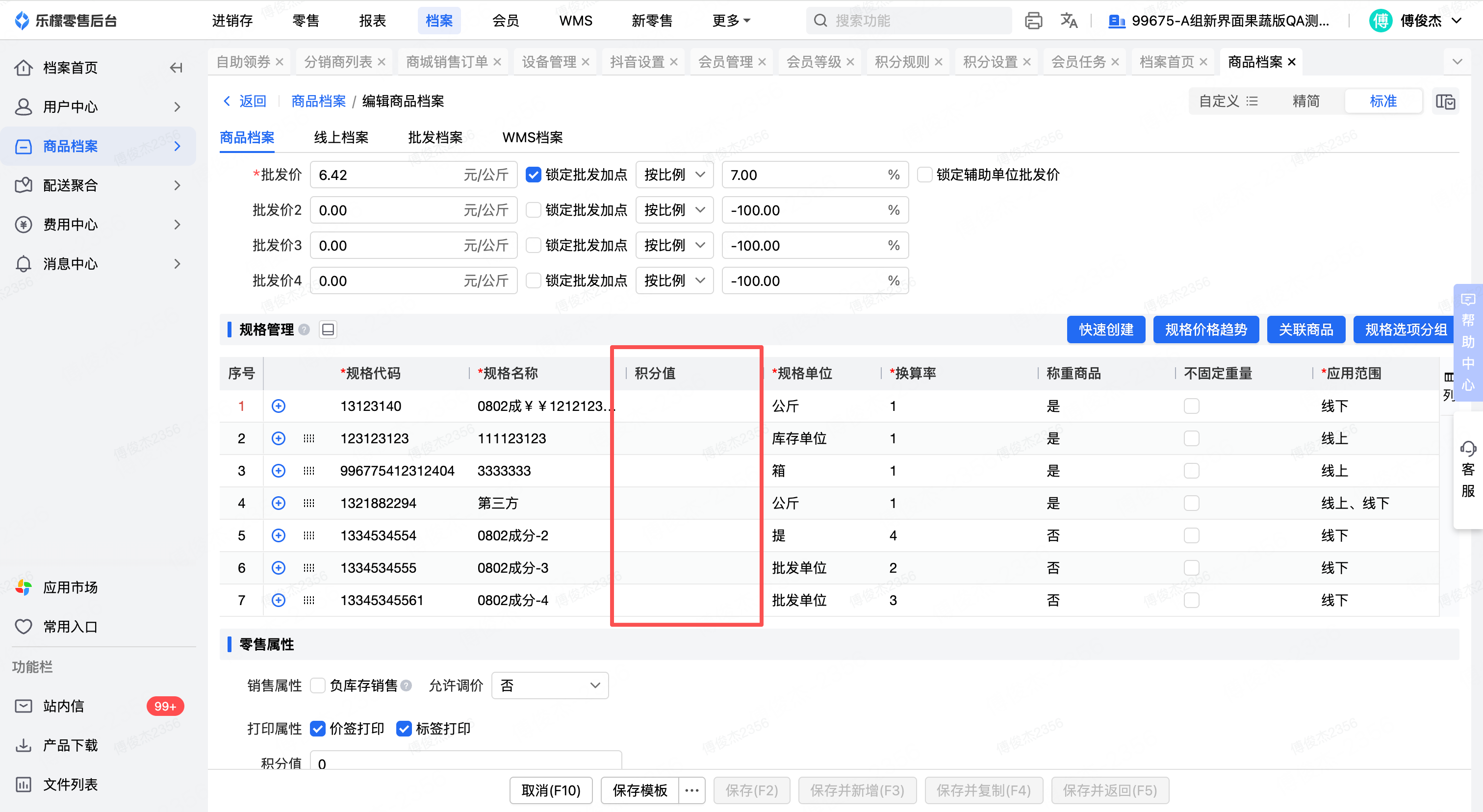This screenshot has height=812, width=1483.
Task: Open 允许调价 dropdown
Action: pos(550,685)
